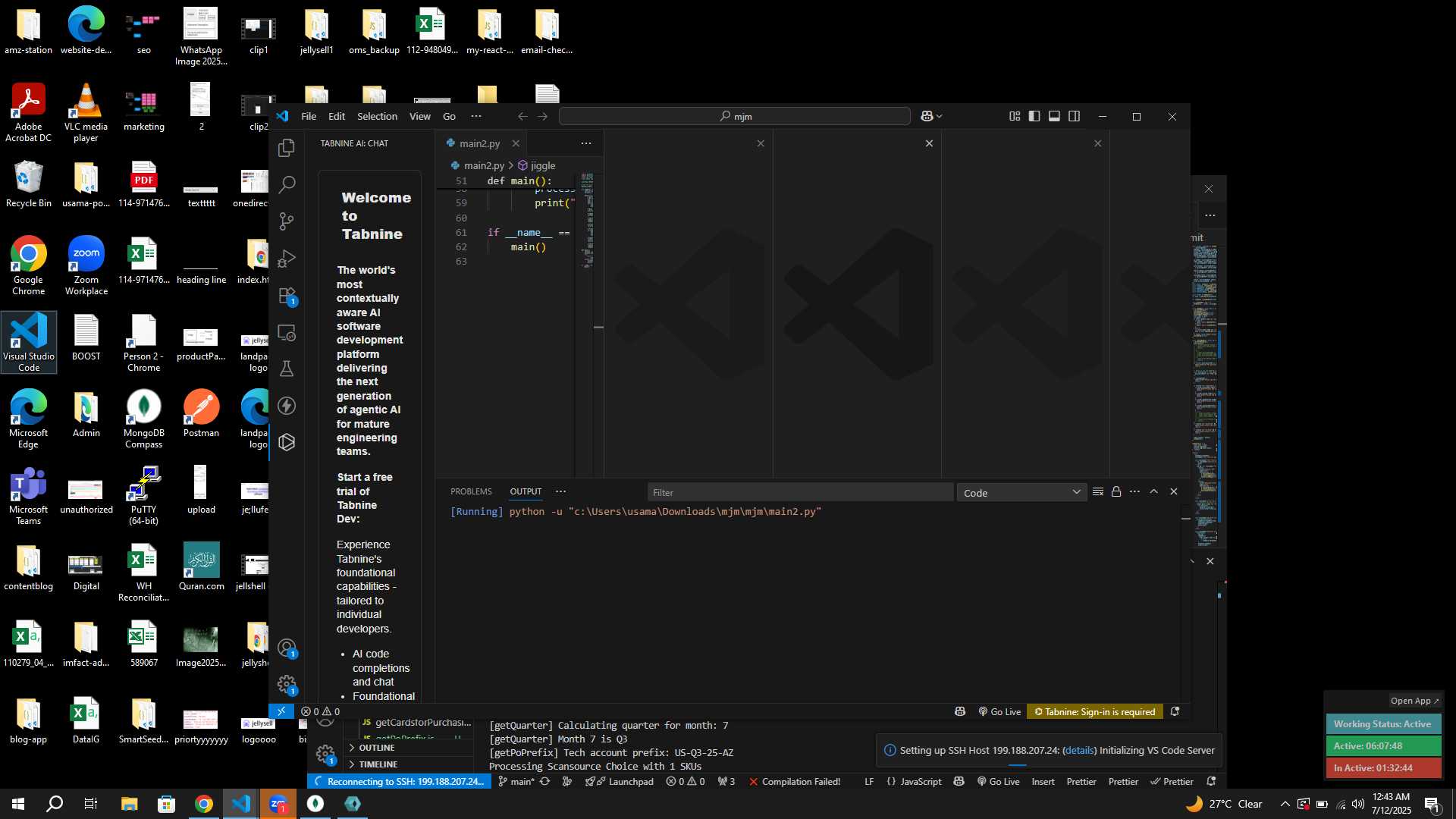Click Launchpad in back status bar
Screen dimensions: 1456x819
[619, 781]
